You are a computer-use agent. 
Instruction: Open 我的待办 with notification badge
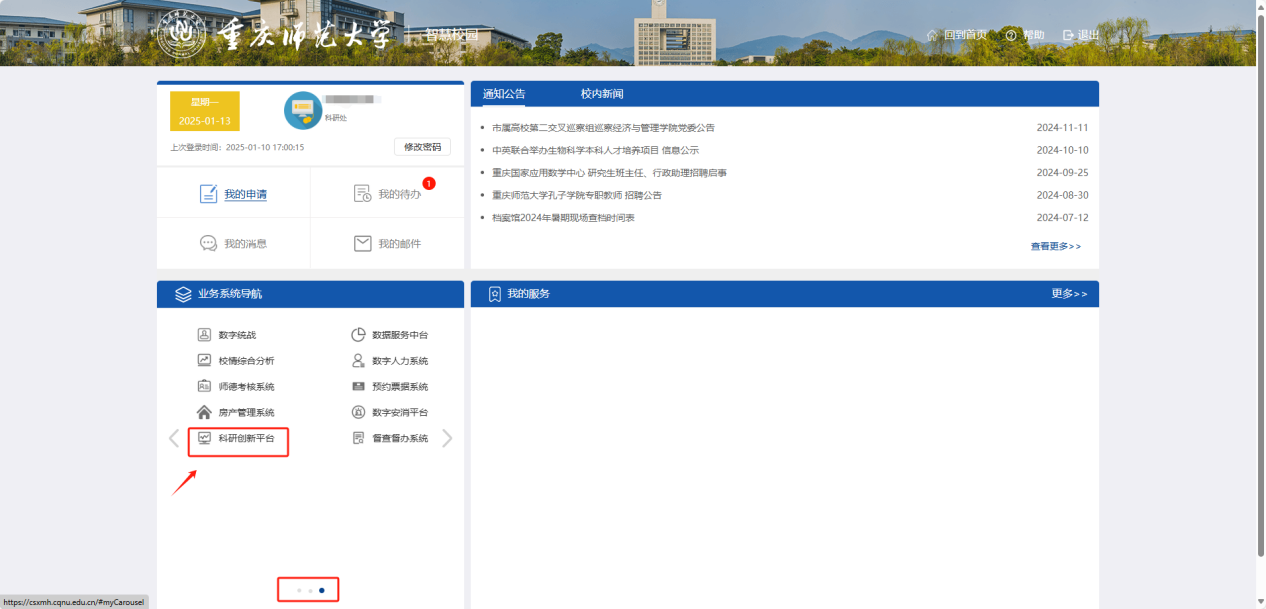point(388,194)
